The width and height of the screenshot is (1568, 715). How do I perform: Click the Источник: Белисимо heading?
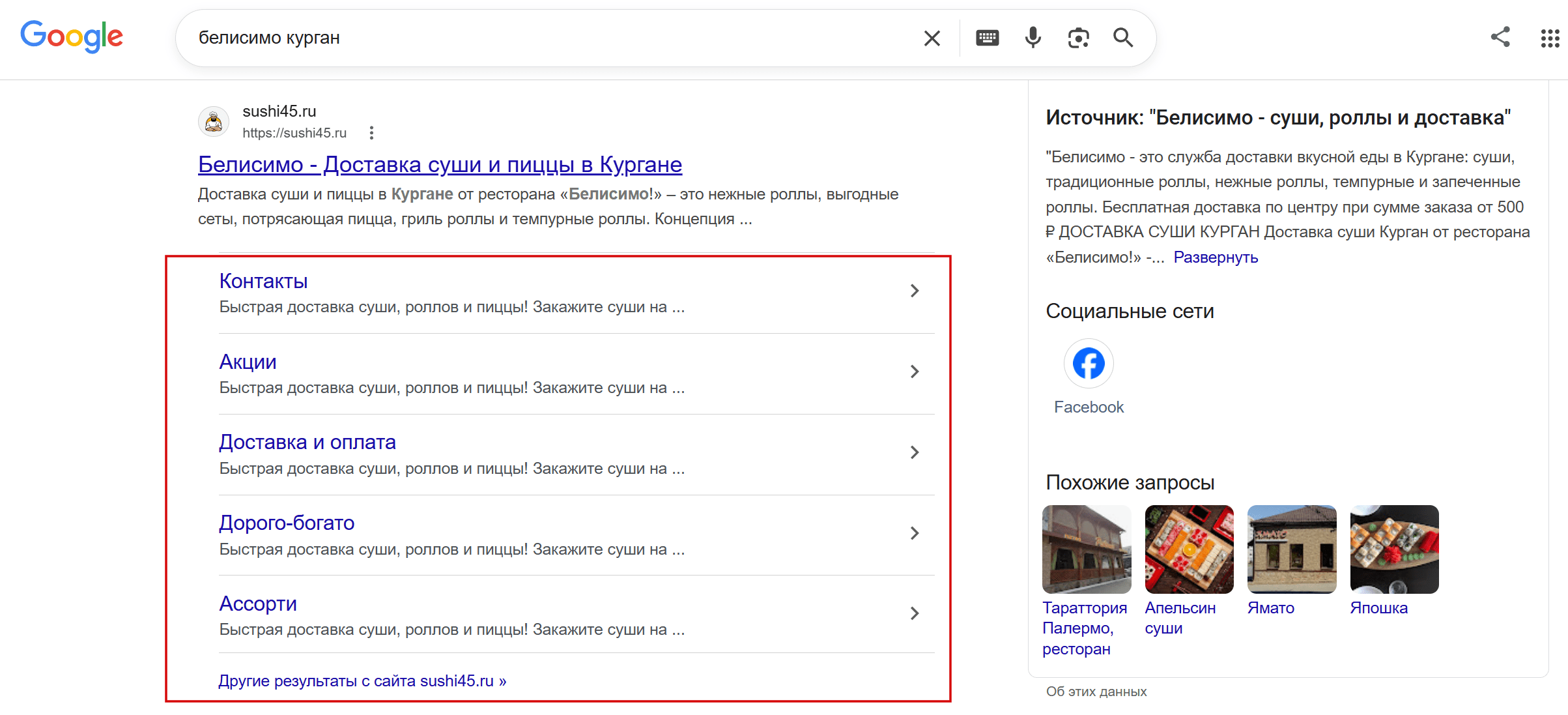pyautogui.click(x=1278, y=117)
